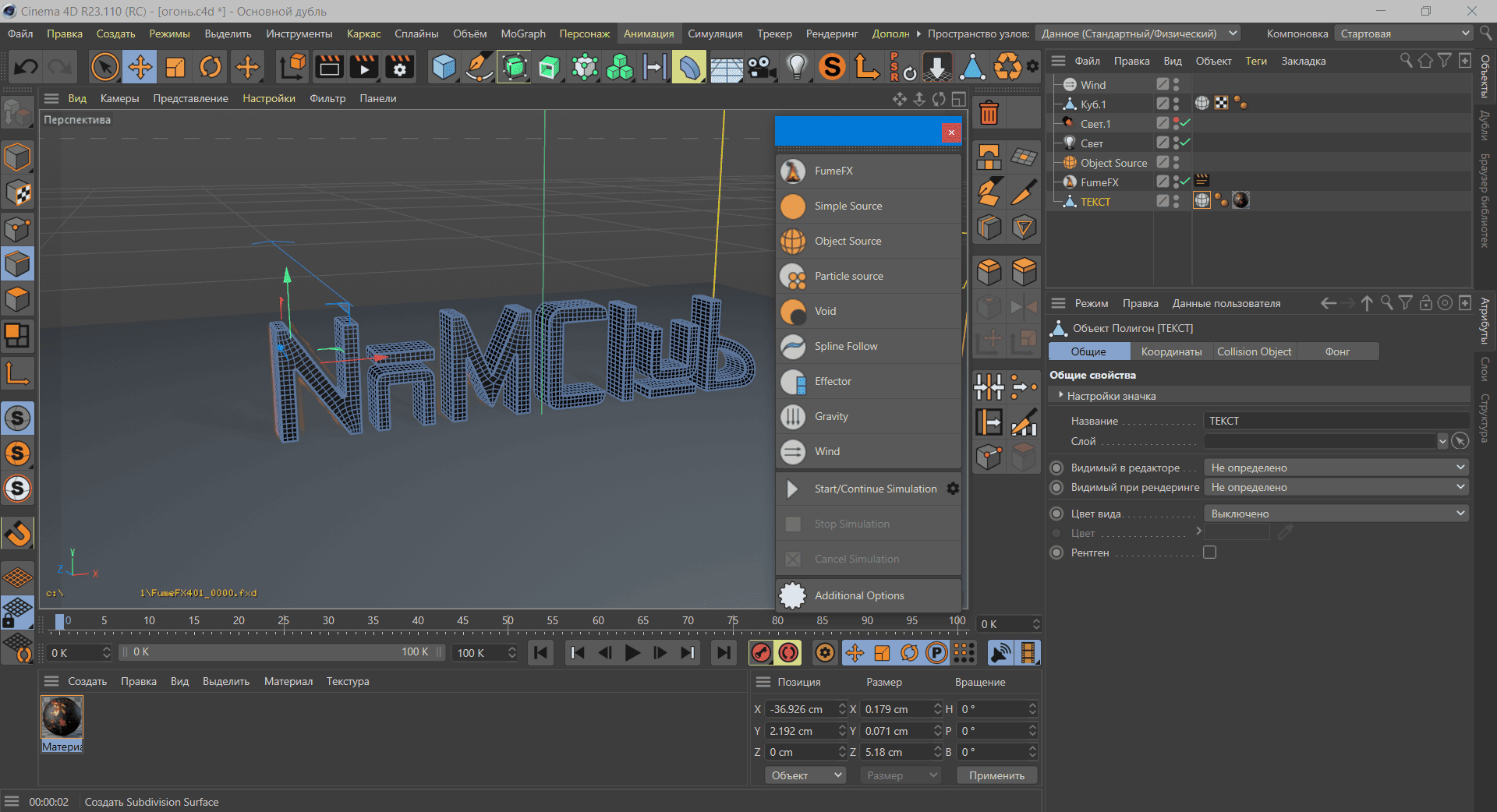Viewport: 1497px width, 812px height.
Task: Click the Particle source icon
Action: (x=793, y=276)
